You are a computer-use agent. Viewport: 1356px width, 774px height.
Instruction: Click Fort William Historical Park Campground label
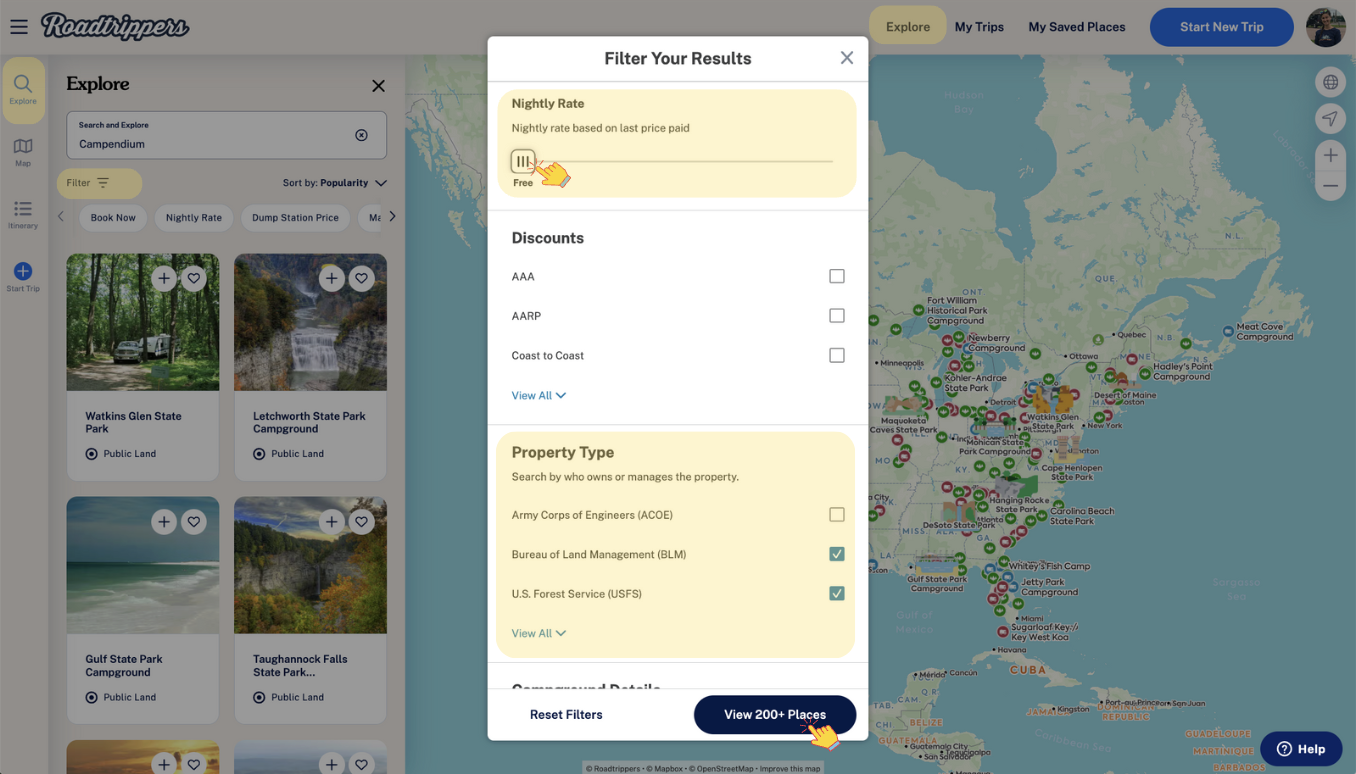pos(956,311)
